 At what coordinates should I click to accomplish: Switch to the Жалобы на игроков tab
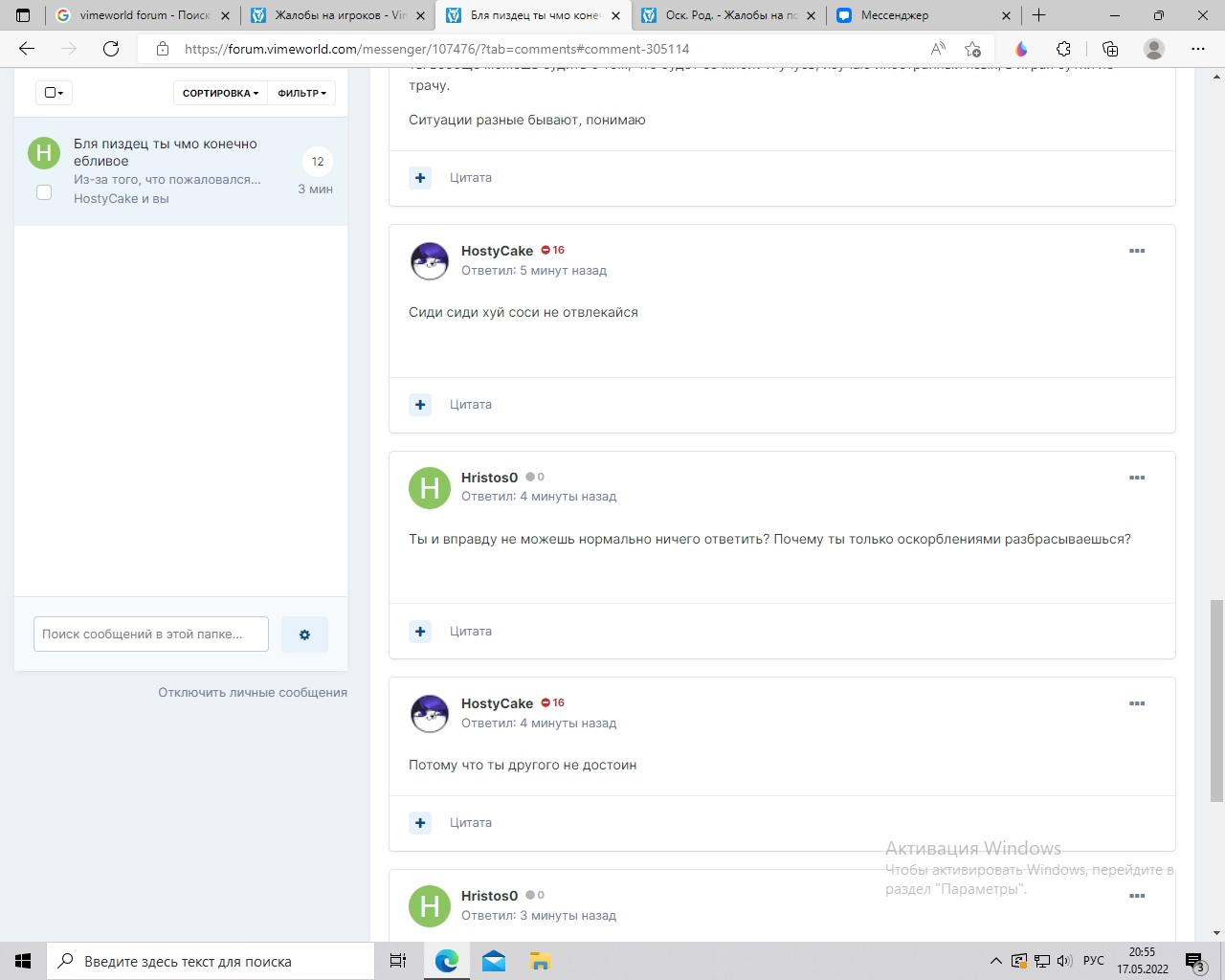pyautogui.click(x=338, y=15)
